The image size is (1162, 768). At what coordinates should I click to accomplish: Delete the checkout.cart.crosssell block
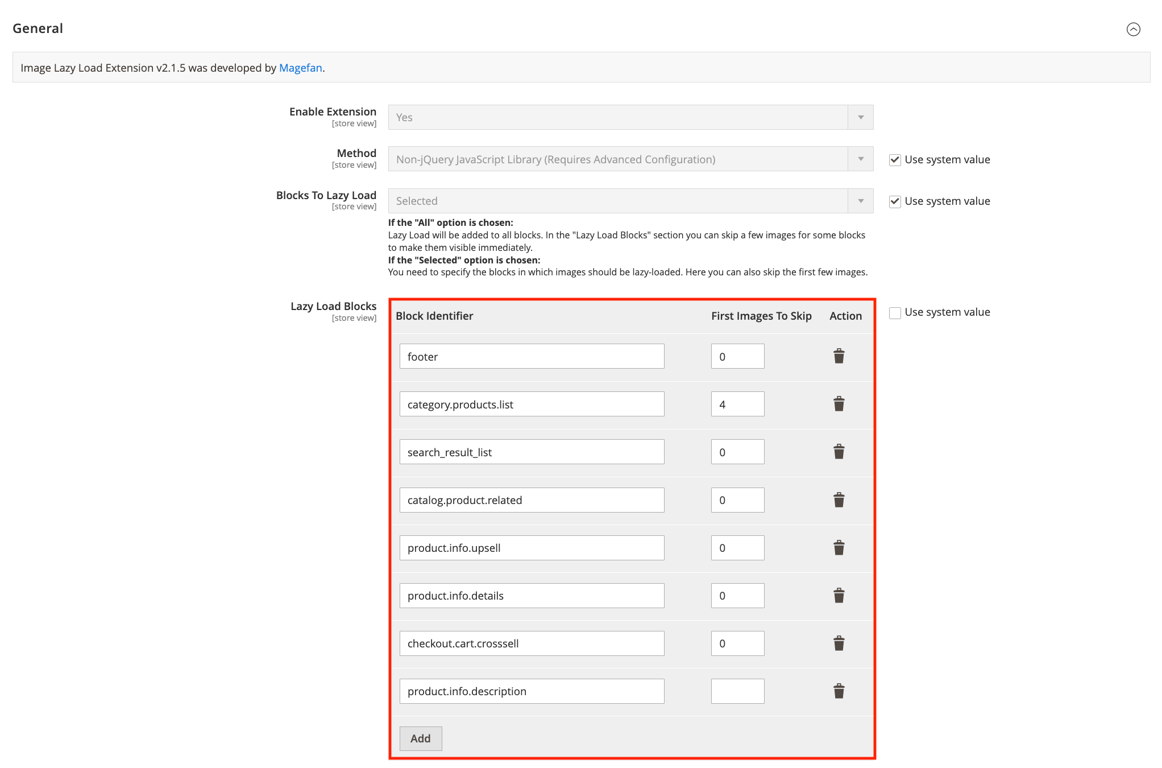[x=838, y=643]
